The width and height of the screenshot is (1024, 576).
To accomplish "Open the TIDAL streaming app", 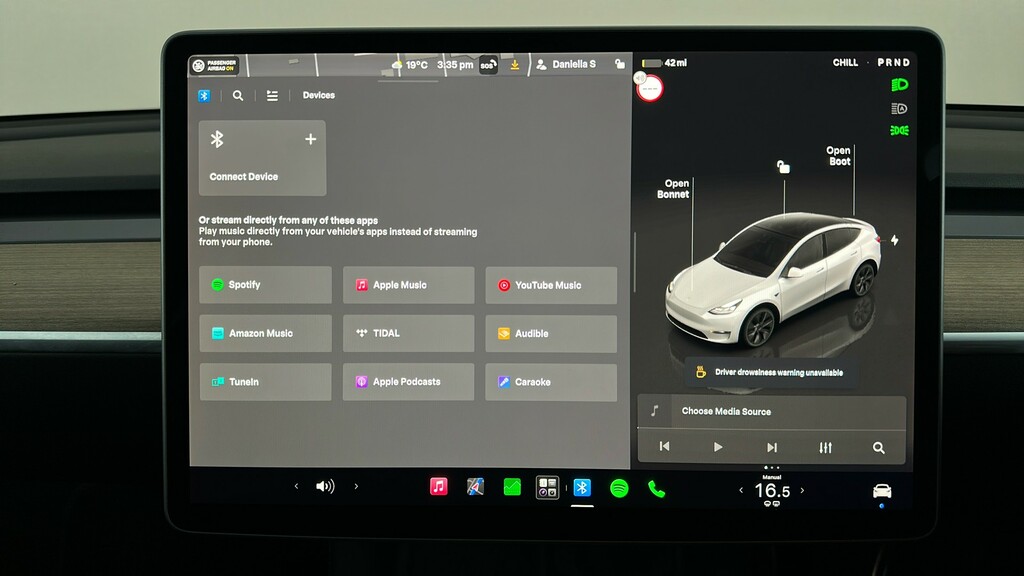I will (x=408, y=333).
